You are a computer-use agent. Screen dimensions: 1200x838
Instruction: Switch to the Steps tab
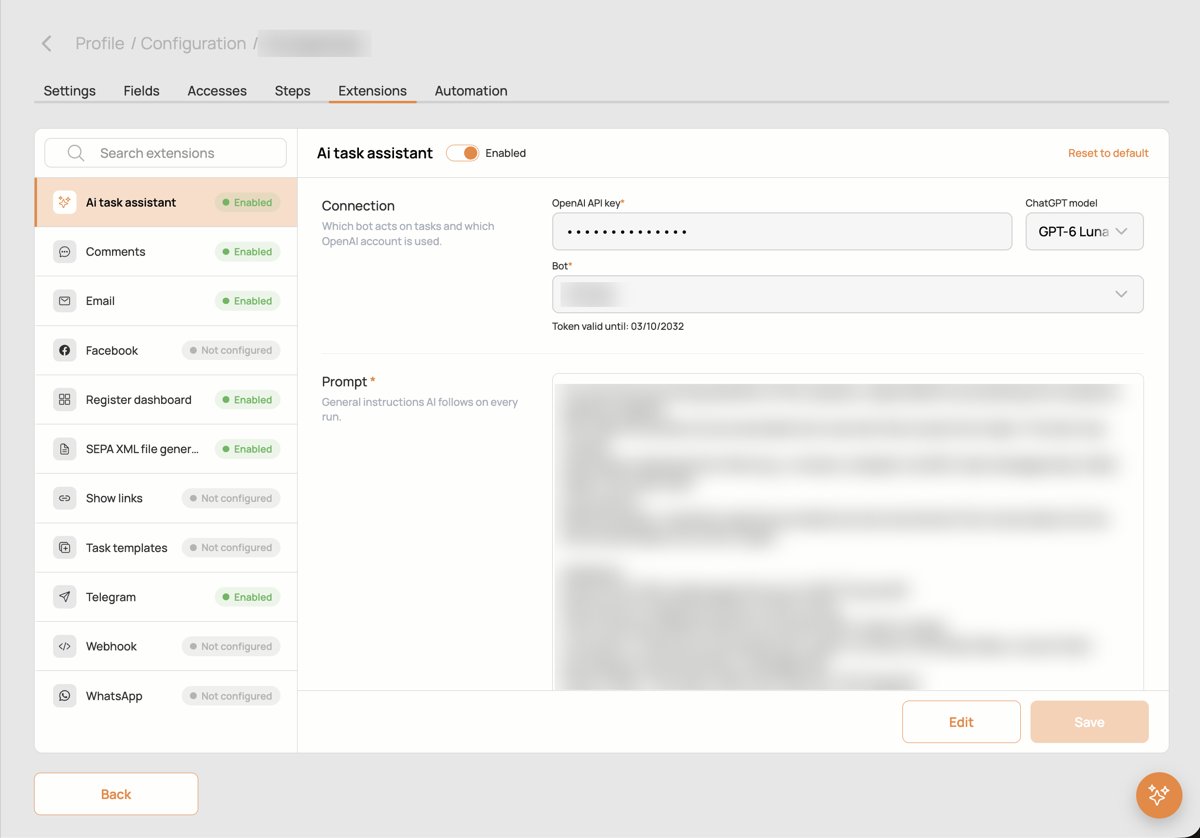click(293, 91)
